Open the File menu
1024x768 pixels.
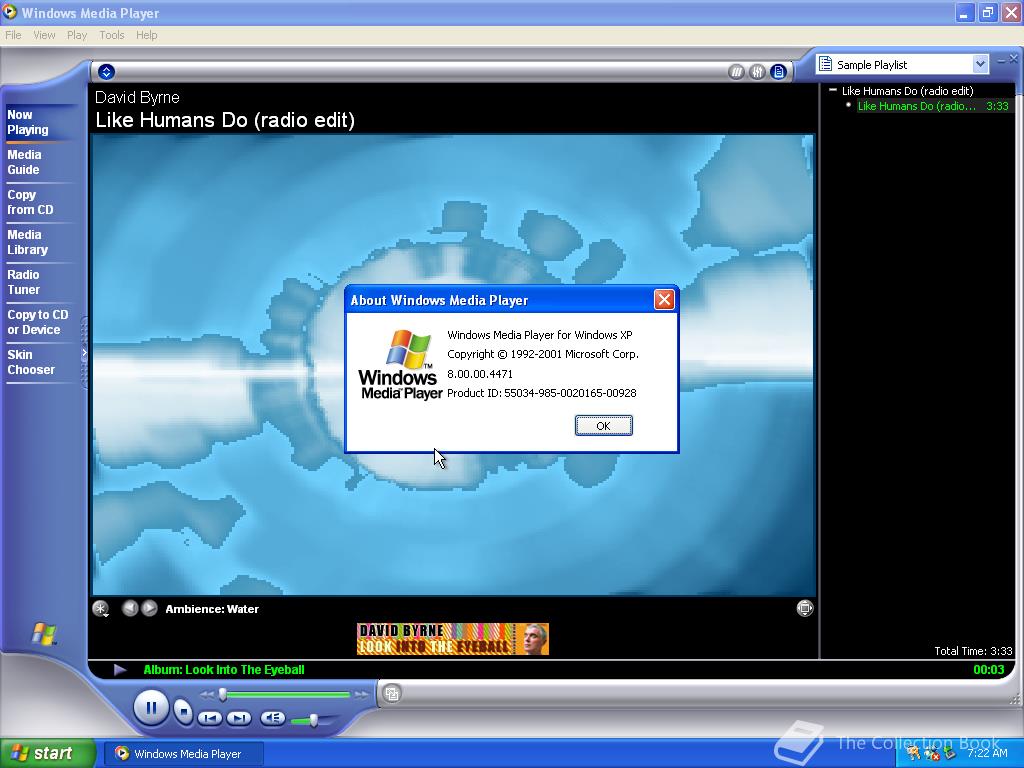tap(13, 35)
